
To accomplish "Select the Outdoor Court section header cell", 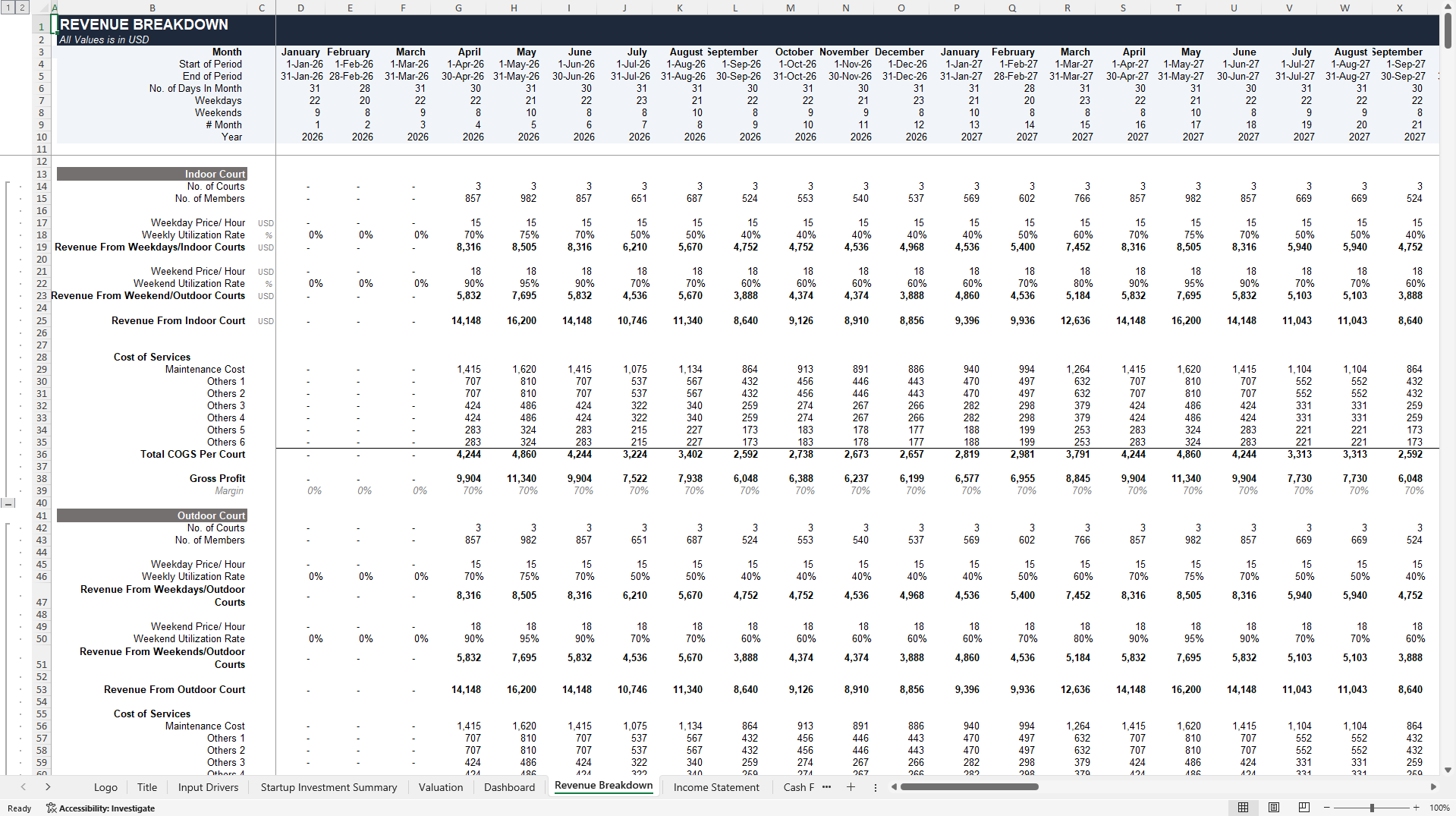I will click(152, 515).
